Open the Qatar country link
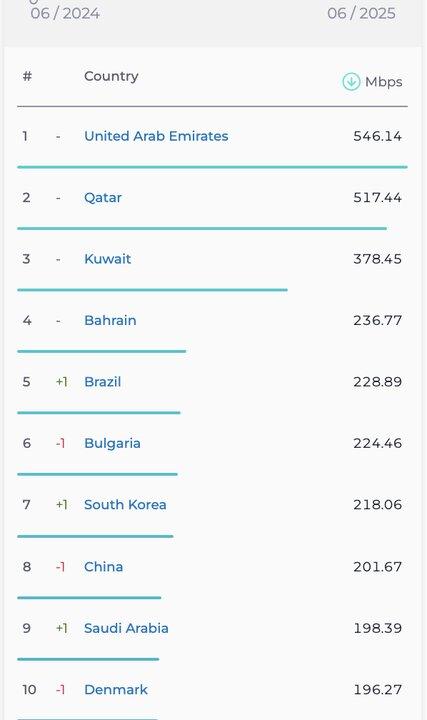Image resolution: width=427 pixels, height=720 pixels. pyautogui.click(x=103, y=198)
